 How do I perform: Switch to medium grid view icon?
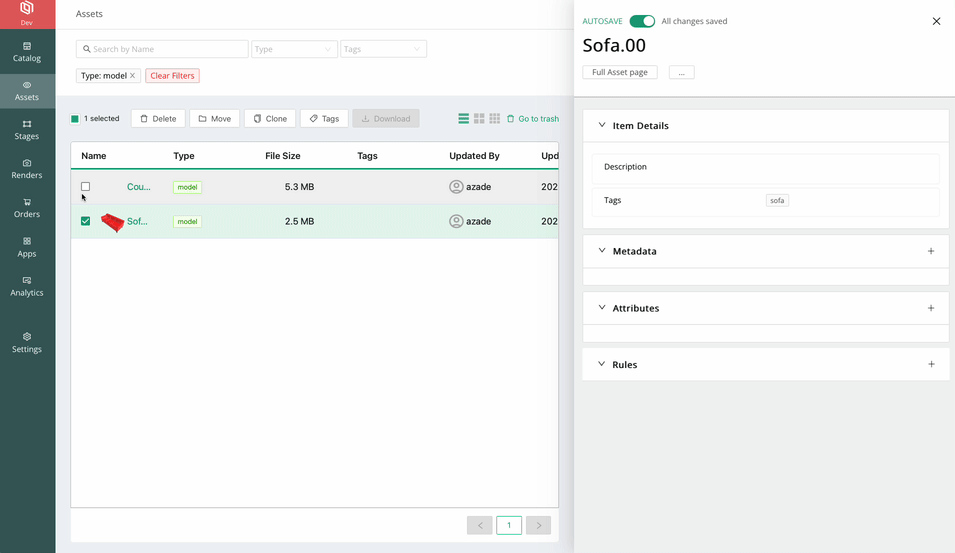pyautogui.click(x=479, y=119)
